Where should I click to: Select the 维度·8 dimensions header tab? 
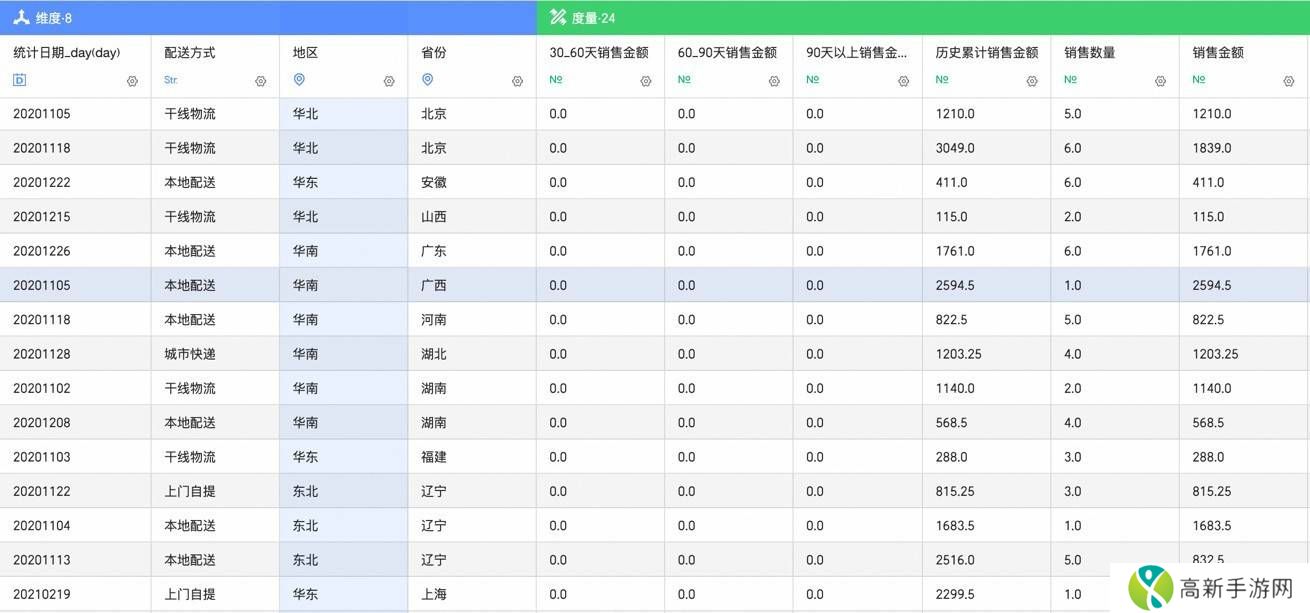point(42,18)
